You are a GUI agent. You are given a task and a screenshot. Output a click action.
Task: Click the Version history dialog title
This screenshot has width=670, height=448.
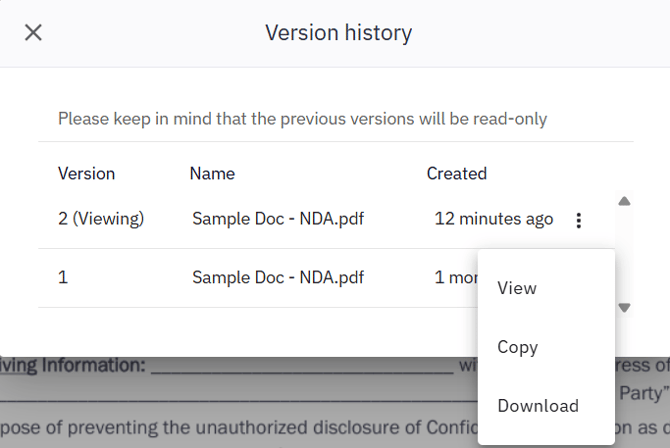point(338,33)
